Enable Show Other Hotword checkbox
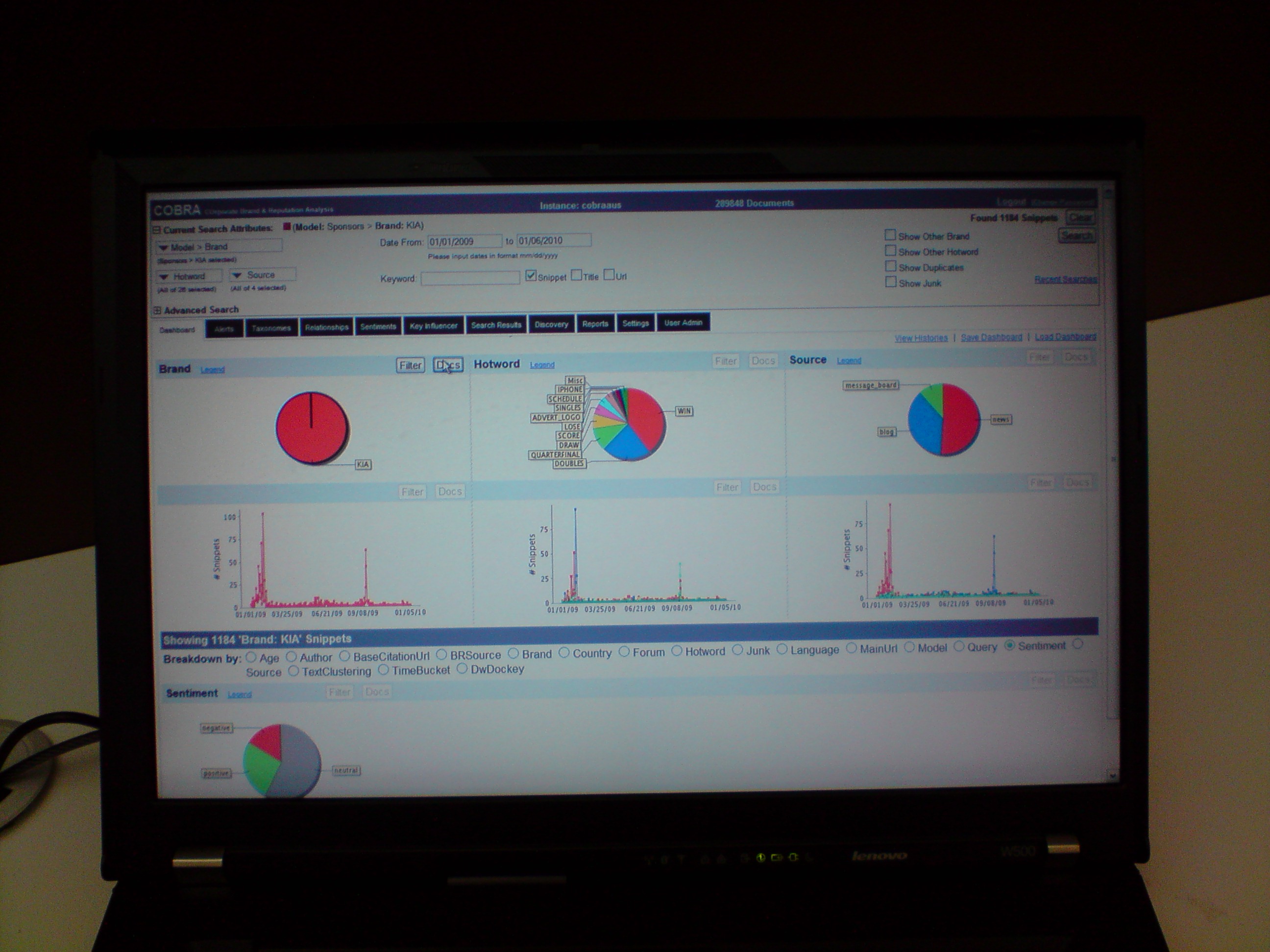1270x952 pixels. point(890,251)
